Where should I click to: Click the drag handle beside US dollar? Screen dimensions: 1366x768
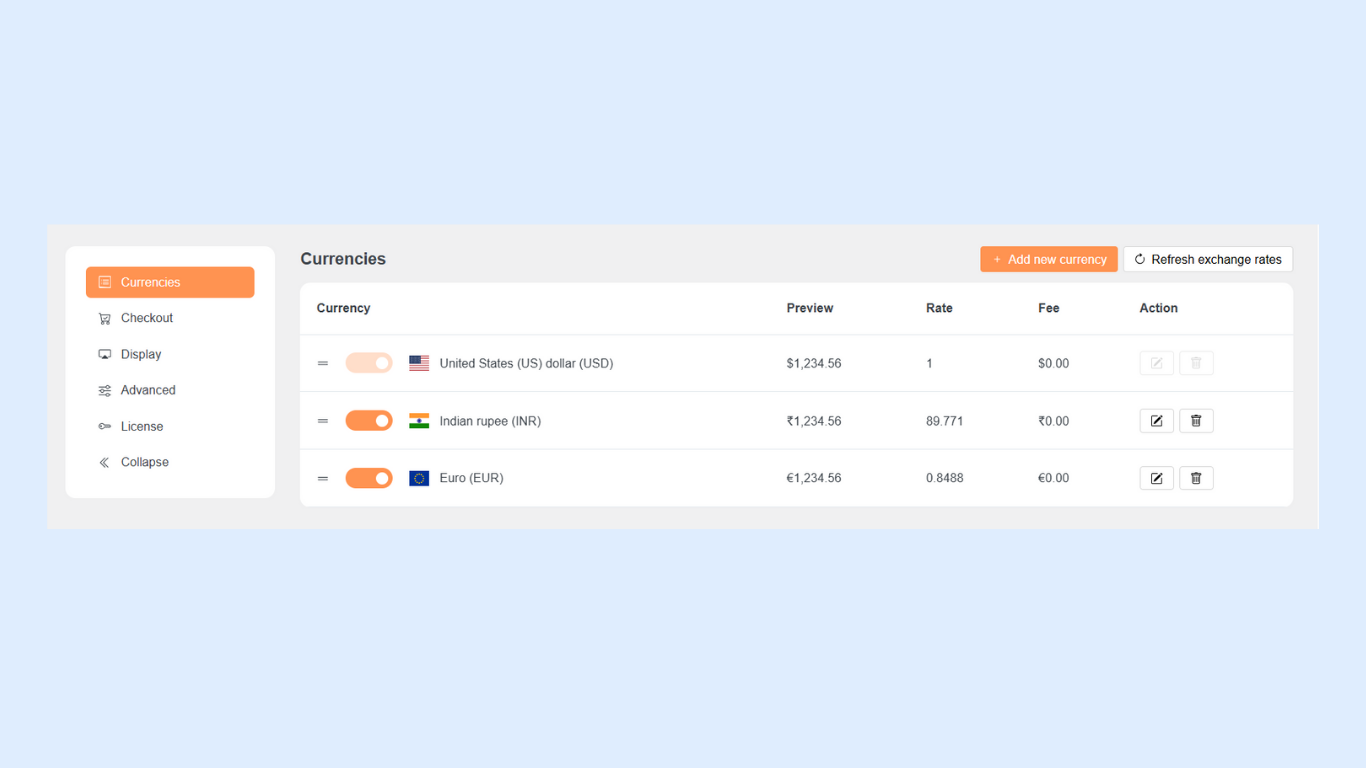[323, 363]
